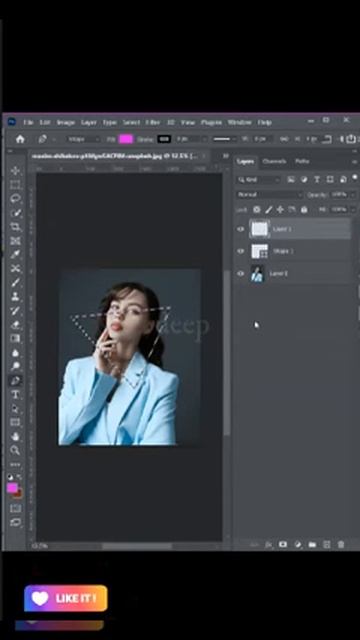The height and width of the screenshot is (640, 360).
Task: Hide Layer 1 with its eye icon
Action: (240, 229)
